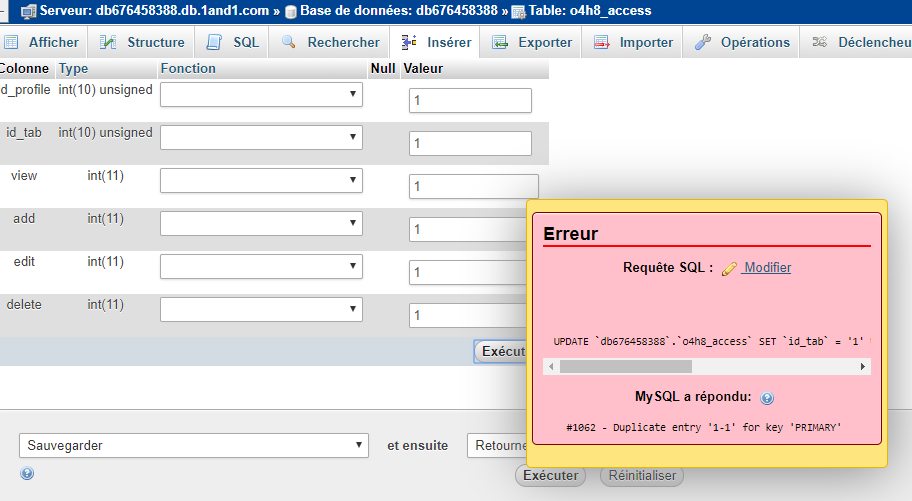Click the Exporter icon
The height and width of the screenshot is (501, 912).
[500, 42]
